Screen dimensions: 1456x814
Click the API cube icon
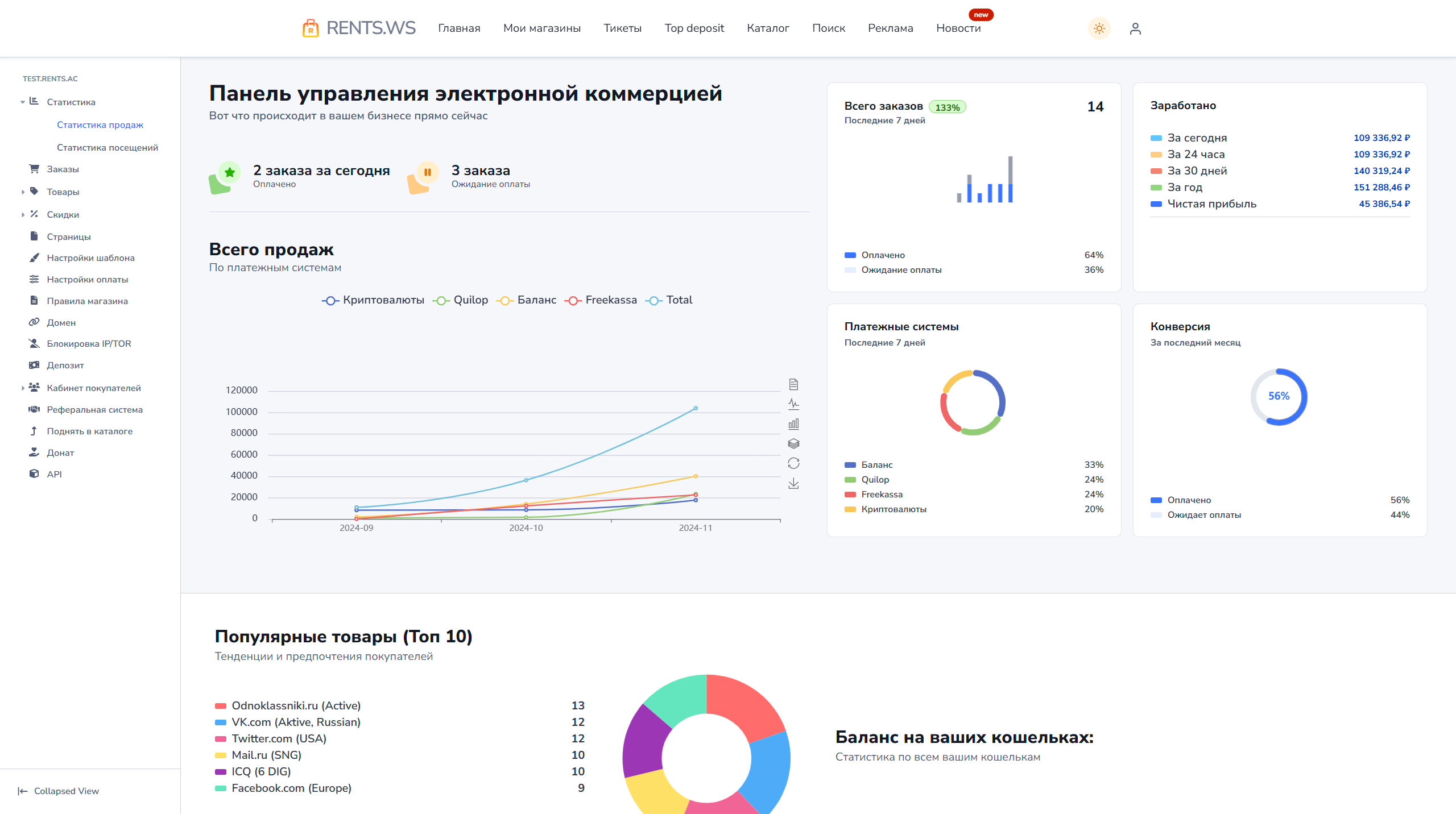[x=34, y=474]
